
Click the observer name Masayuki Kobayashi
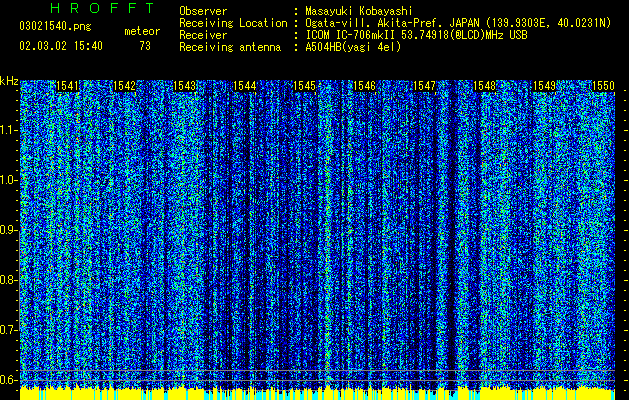point(359,12)
